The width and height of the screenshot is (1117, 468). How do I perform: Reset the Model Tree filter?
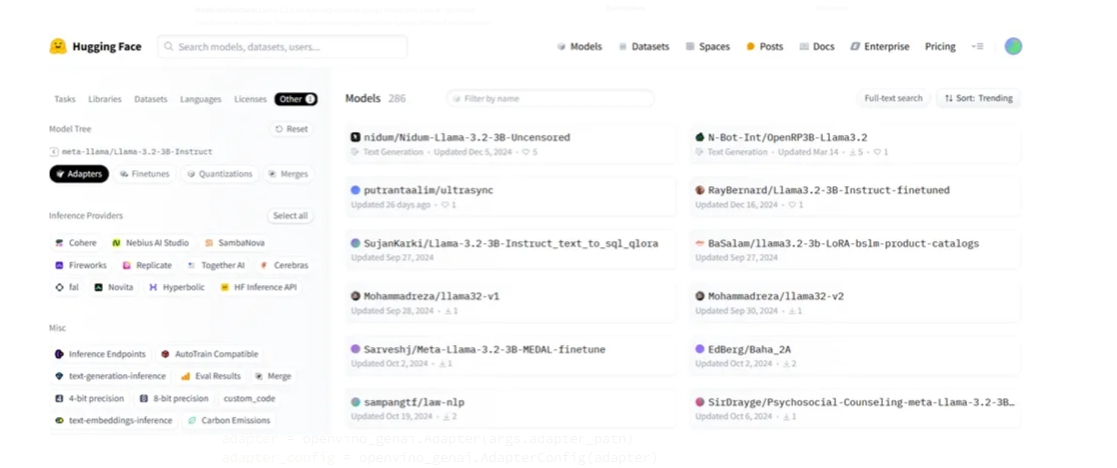(291, 129)
